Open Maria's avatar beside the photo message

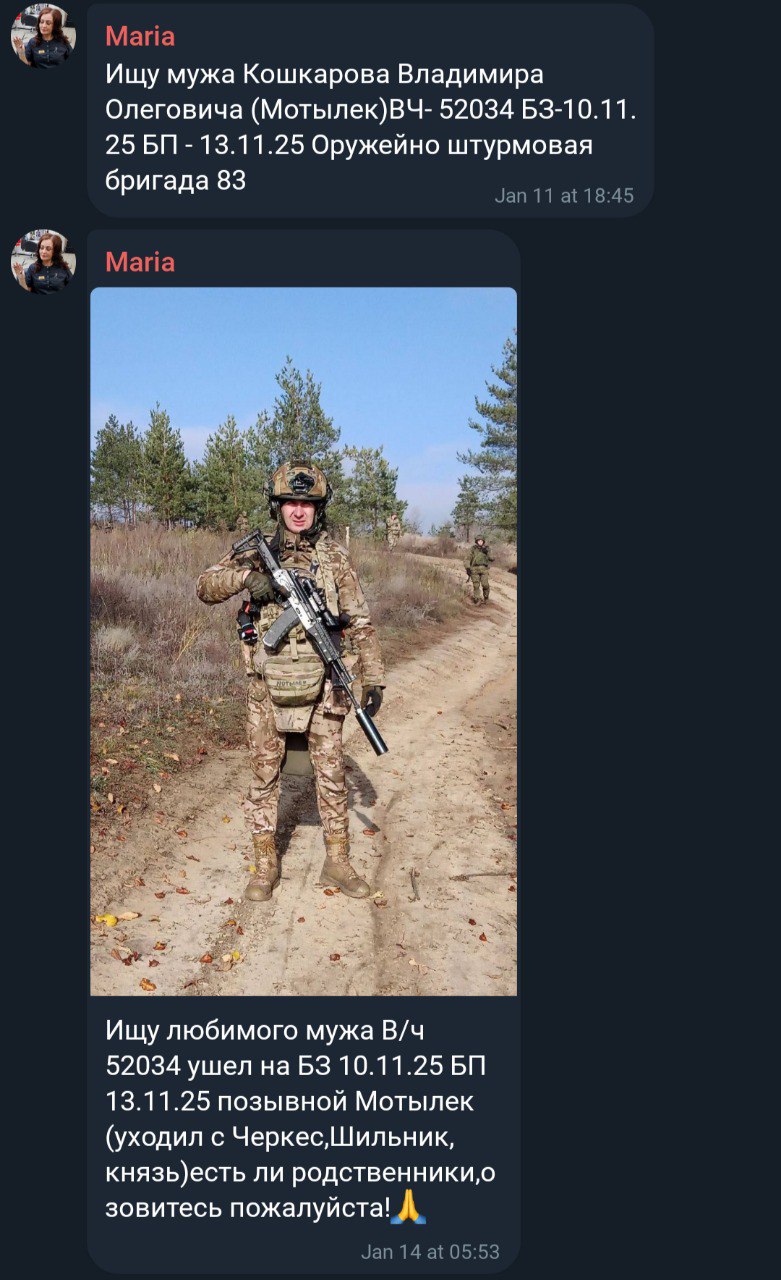tap(43, 262)
